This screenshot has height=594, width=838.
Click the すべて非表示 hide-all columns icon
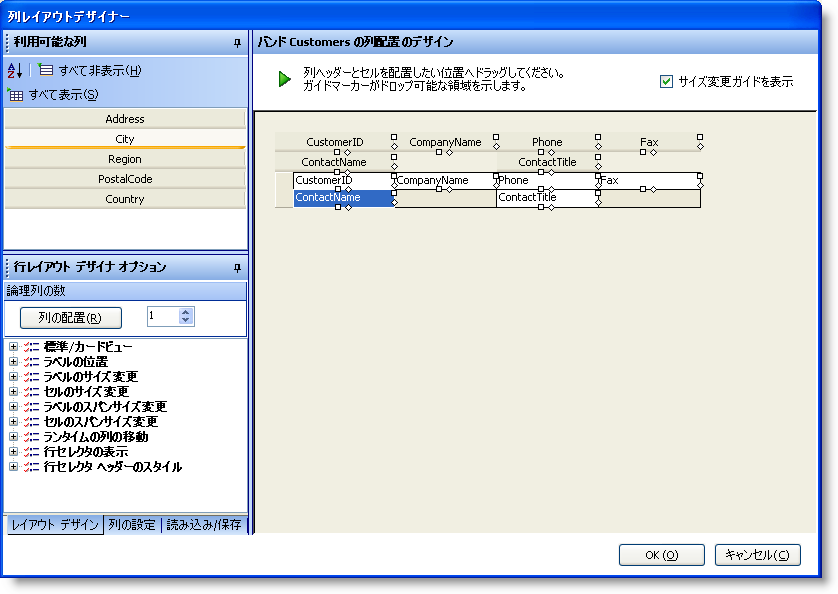[x=45, y=68]
